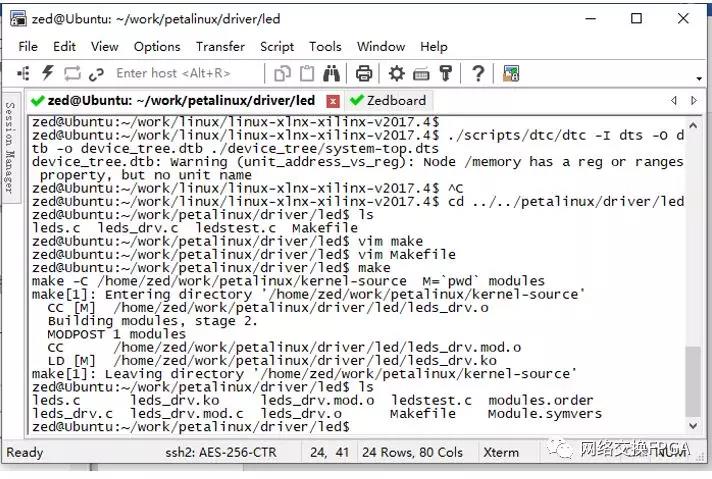The height and width of the screenshot is (479, 712).
Task: Open the Transfer menu
Action: pyautogui.click(x=220, y=46)
